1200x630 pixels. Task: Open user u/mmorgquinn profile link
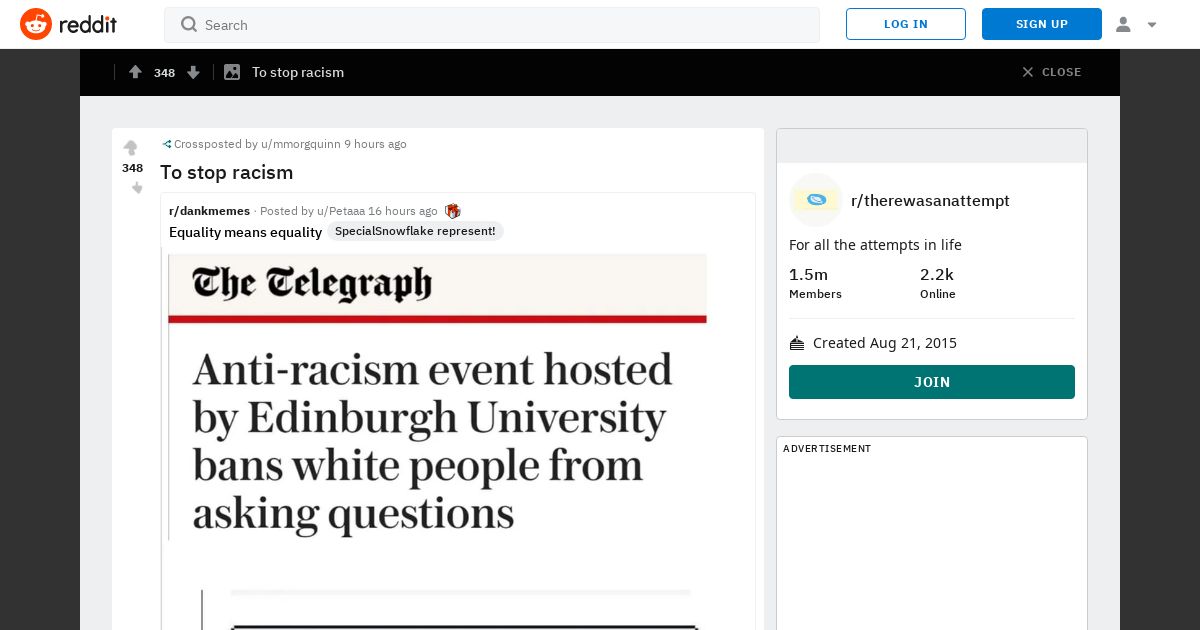pos(301,144)
